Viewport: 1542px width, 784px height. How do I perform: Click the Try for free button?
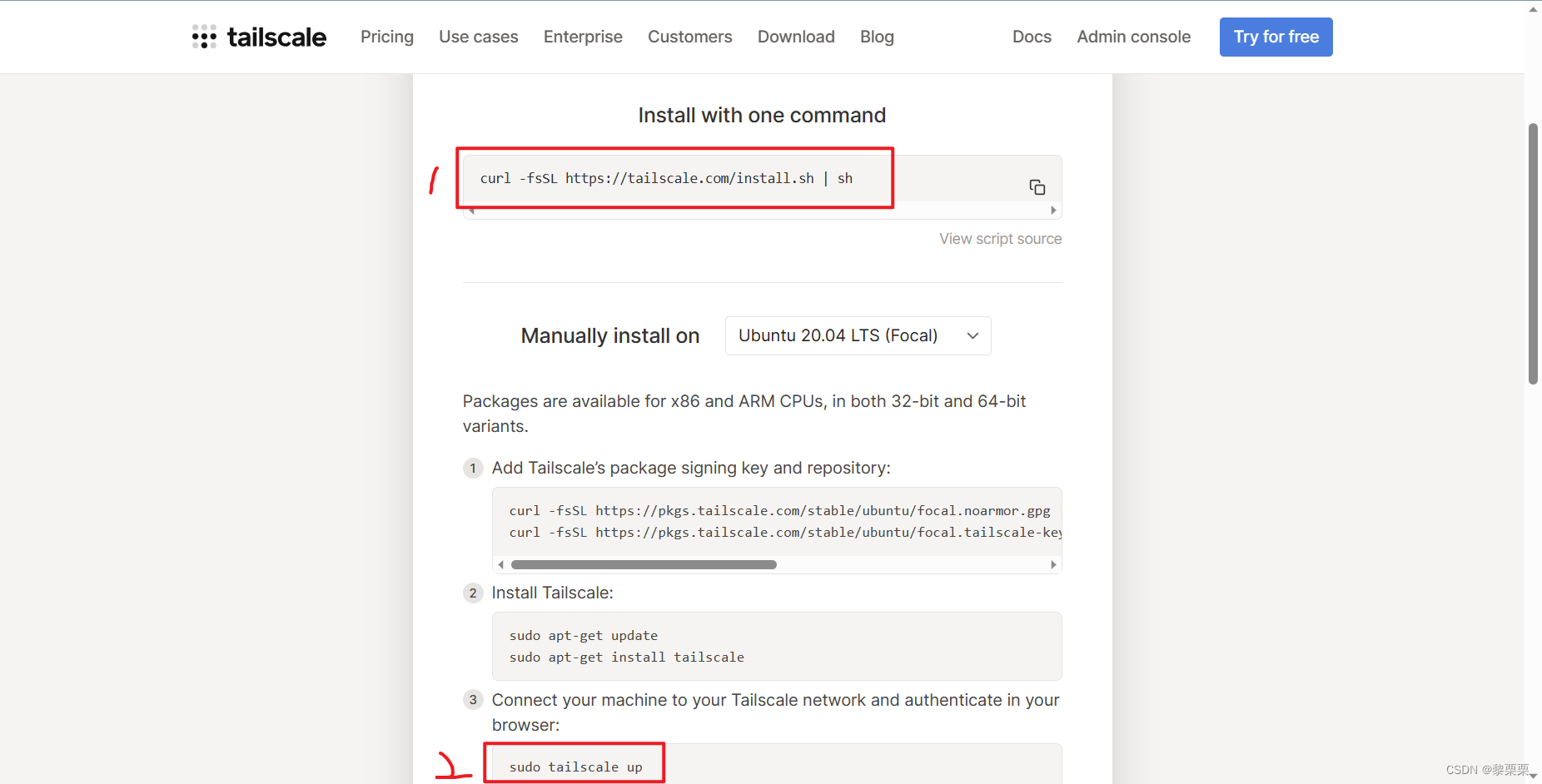[x=1276, y=37]
